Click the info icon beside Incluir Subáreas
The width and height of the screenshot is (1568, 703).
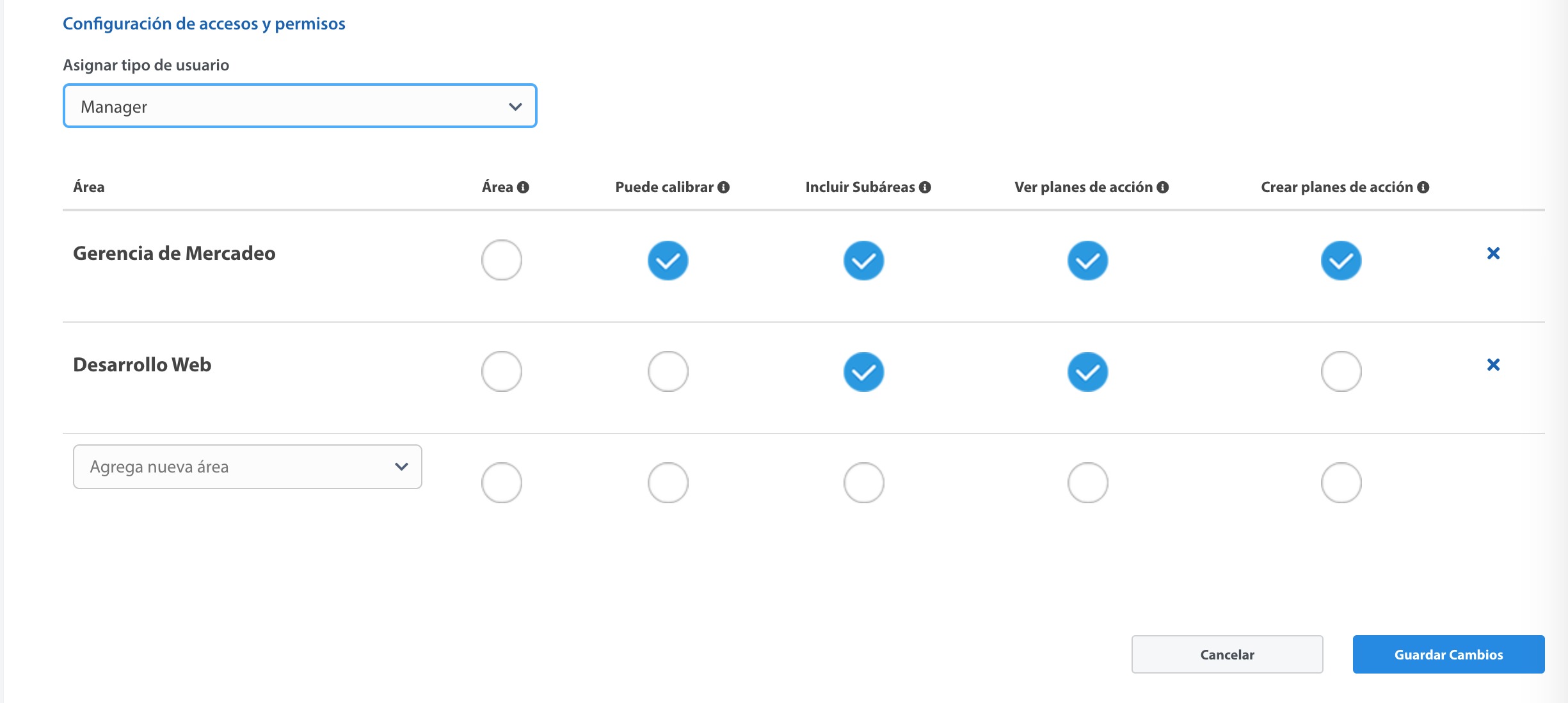coord(925,188)
